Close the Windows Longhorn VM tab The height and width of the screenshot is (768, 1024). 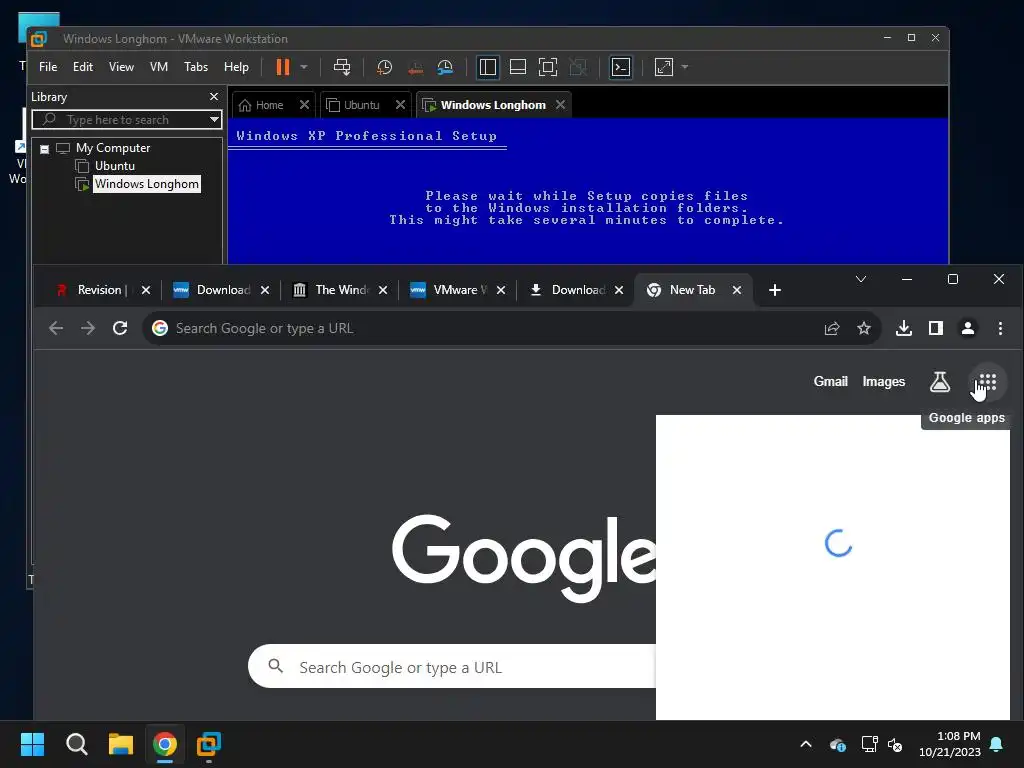point(560,104)
